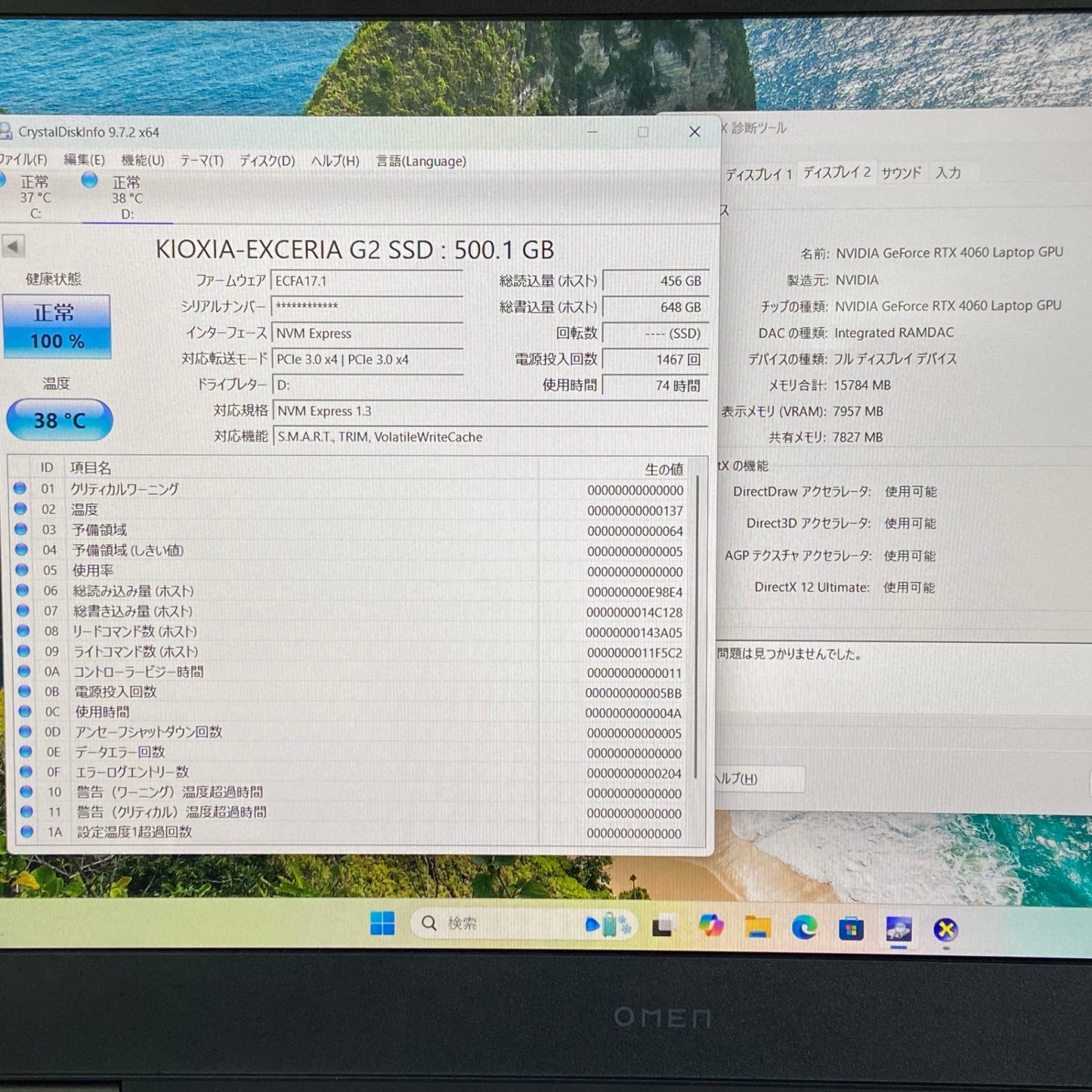Open the 言語(Language) menu
Screen dimensions: 1092x1092
click(420, 161)
